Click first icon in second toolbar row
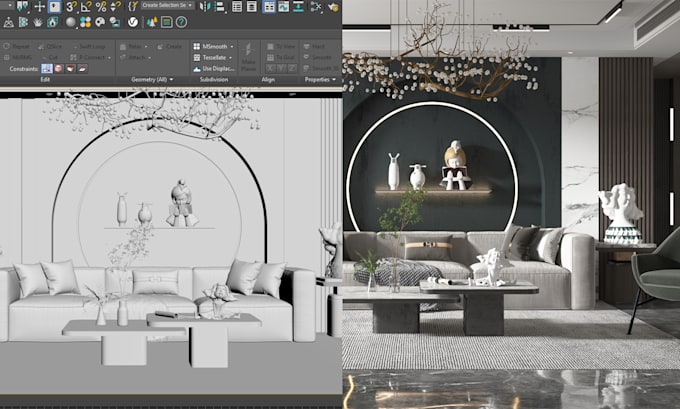 pyautogui.click(x=9, y=22)
